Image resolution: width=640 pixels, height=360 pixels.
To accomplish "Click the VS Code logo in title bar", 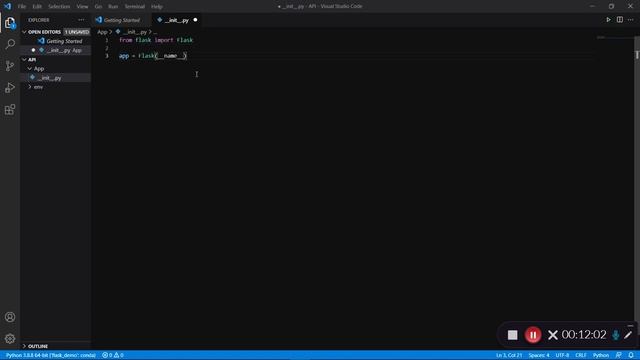I will coord(7,6).
